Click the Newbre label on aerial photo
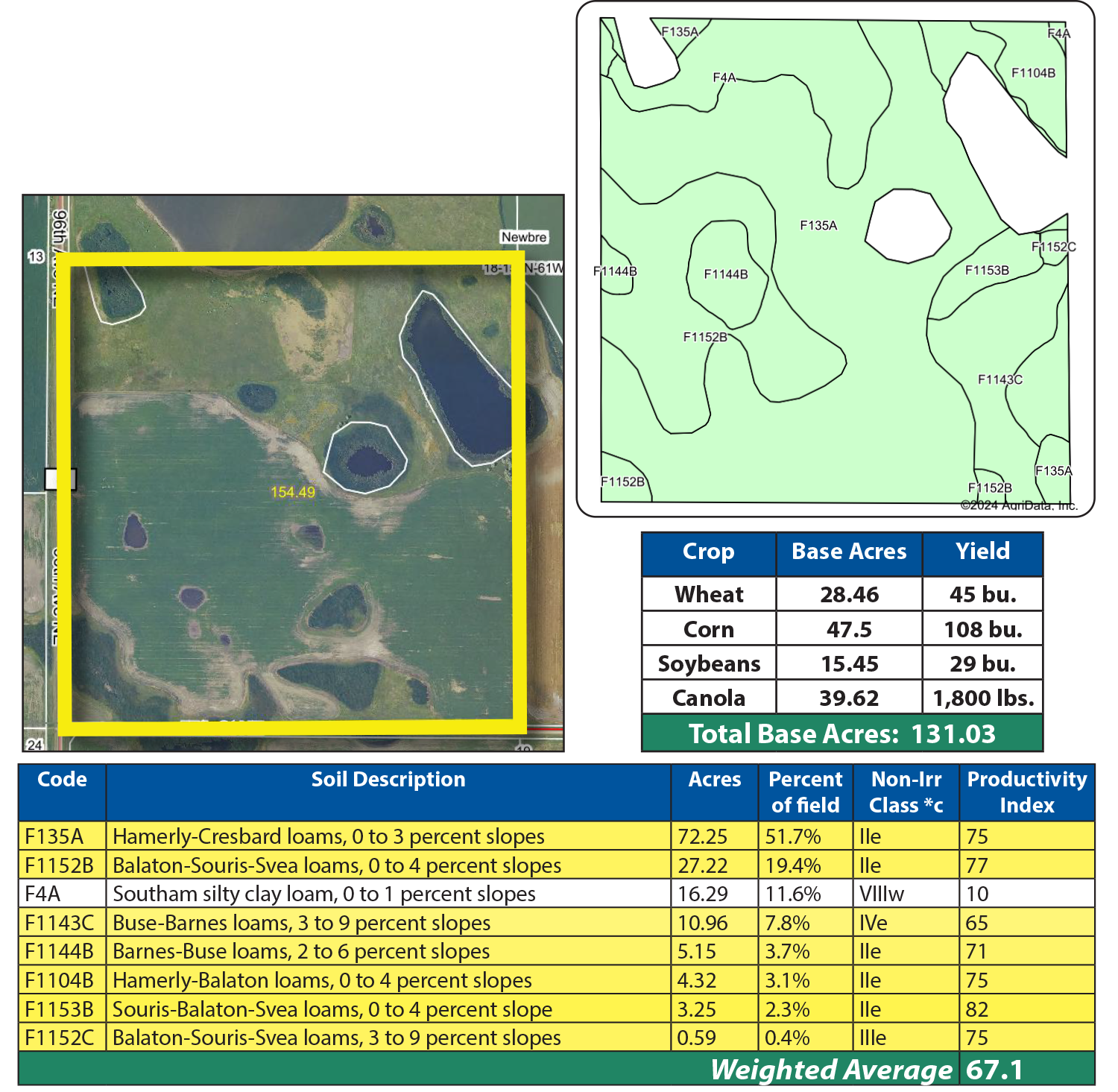This screenshot has width=1118, height=1092. click(x=523, y=237)
